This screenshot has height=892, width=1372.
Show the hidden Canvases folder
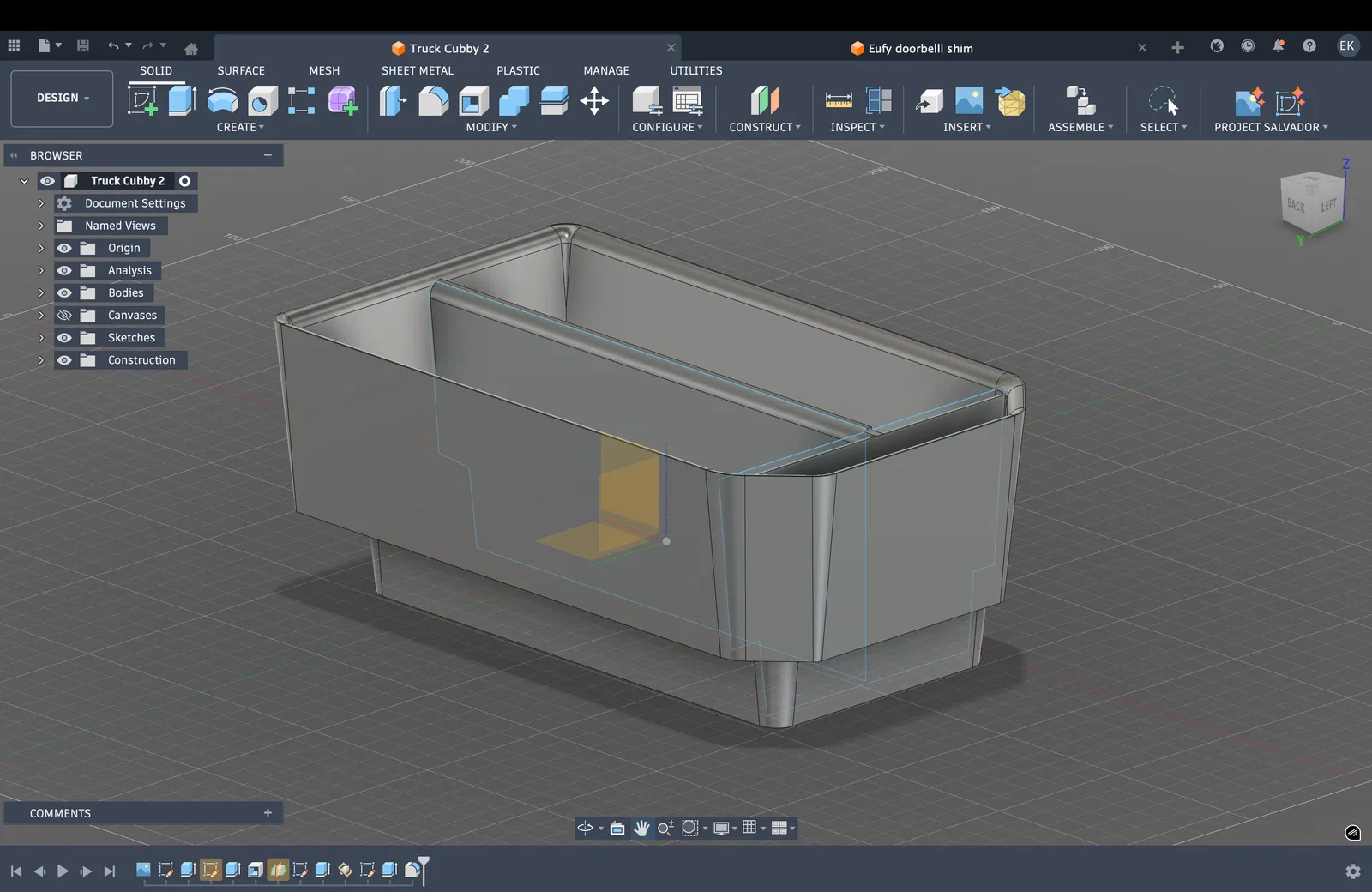[64, 316]
